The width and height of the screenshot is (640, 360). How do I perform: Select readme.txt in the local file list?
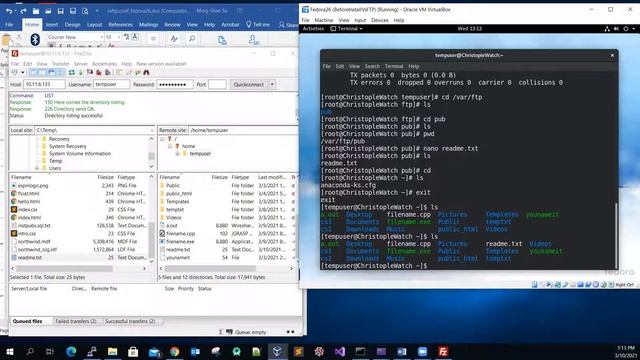click(x=79, y=258)
